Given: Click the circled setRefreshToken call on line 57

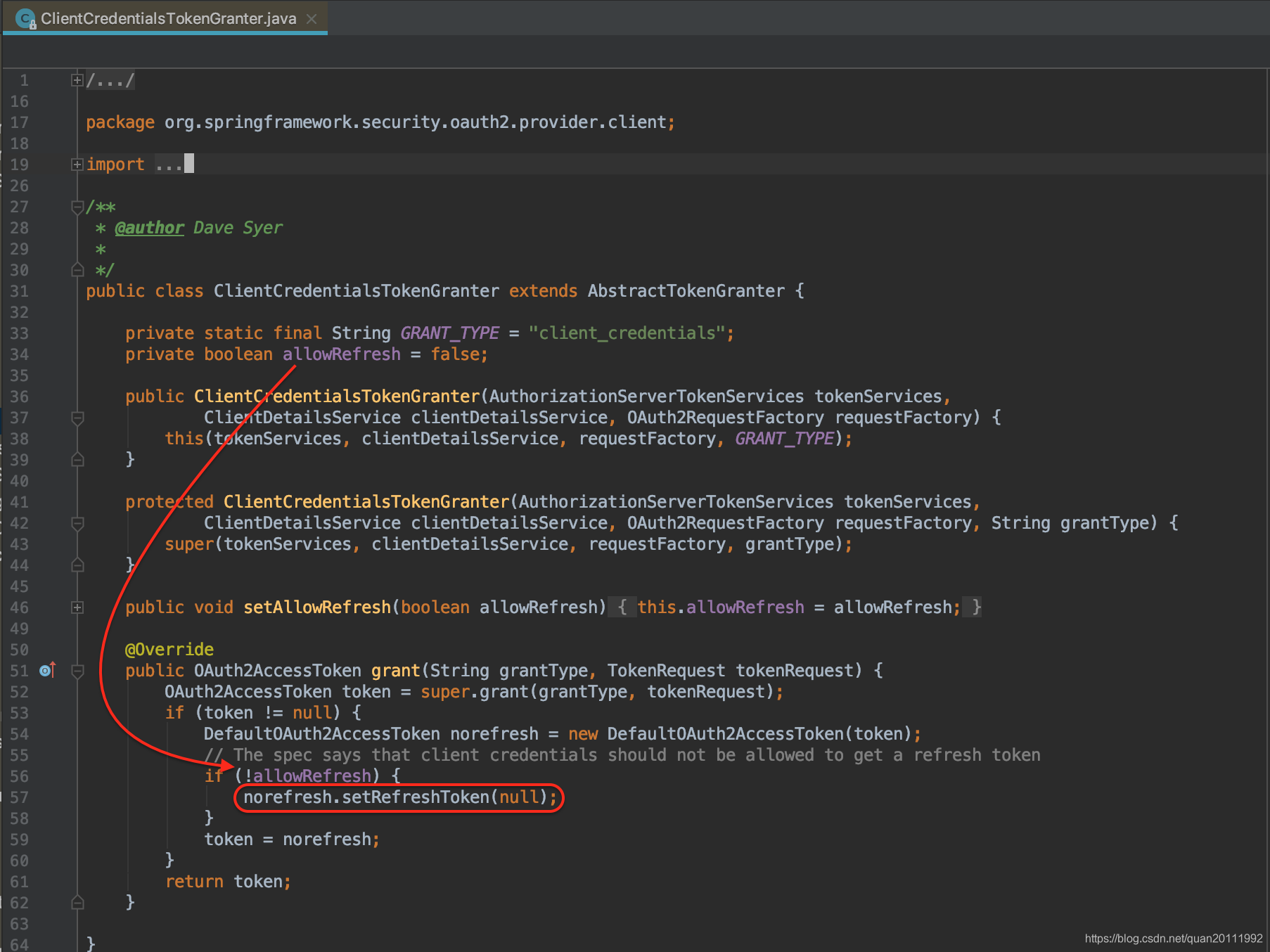Looking at the screenshot, I should point(397,797).
